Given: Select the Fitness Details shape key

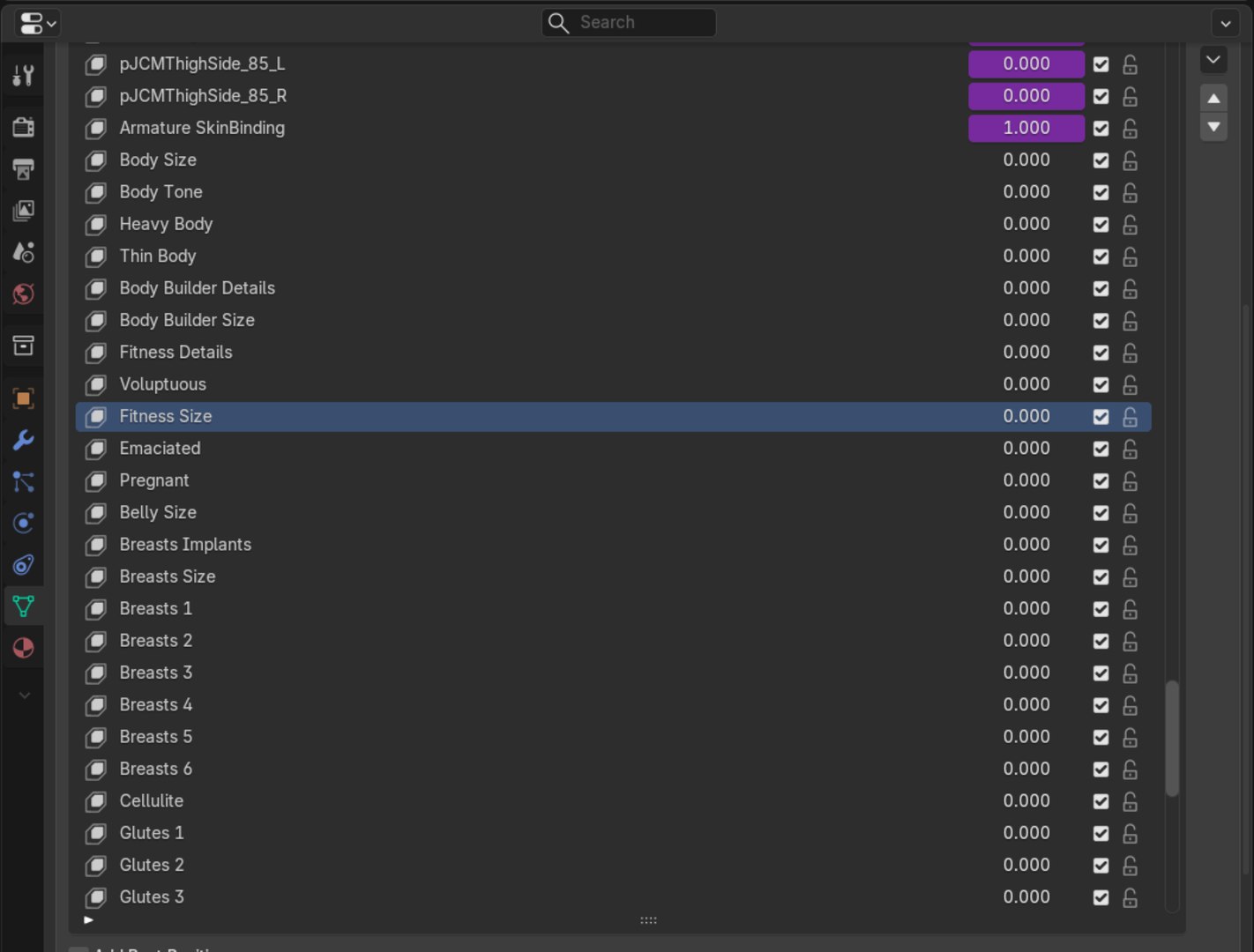Looking at the screenshot, I should [x=614, y=353].
